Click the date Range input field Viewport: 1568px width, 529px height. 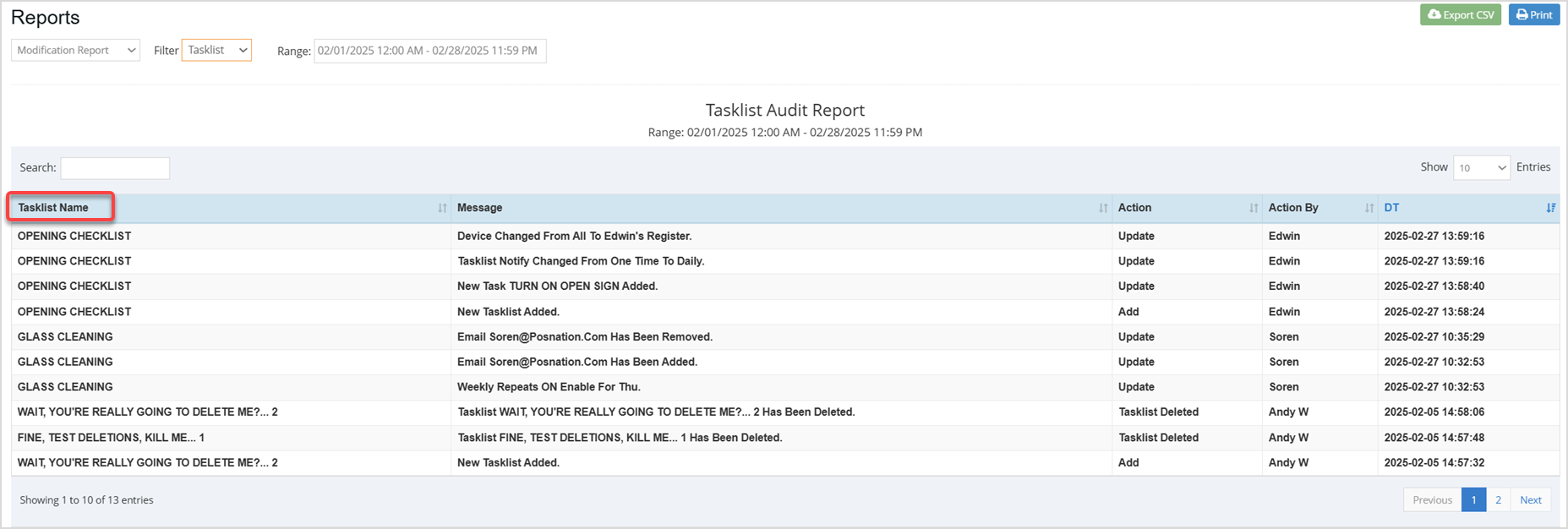[x=430, y=51]
